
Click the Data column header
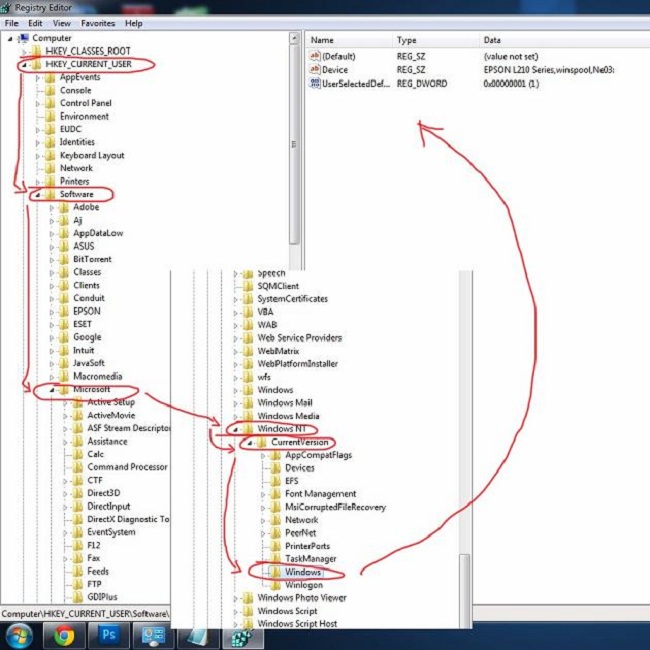point(492,40)
